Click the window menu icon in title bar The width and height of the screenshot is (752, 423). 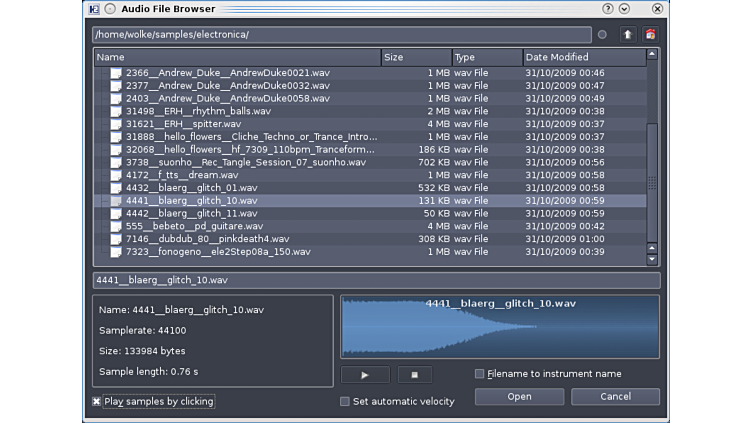click(x=94, y=8)
